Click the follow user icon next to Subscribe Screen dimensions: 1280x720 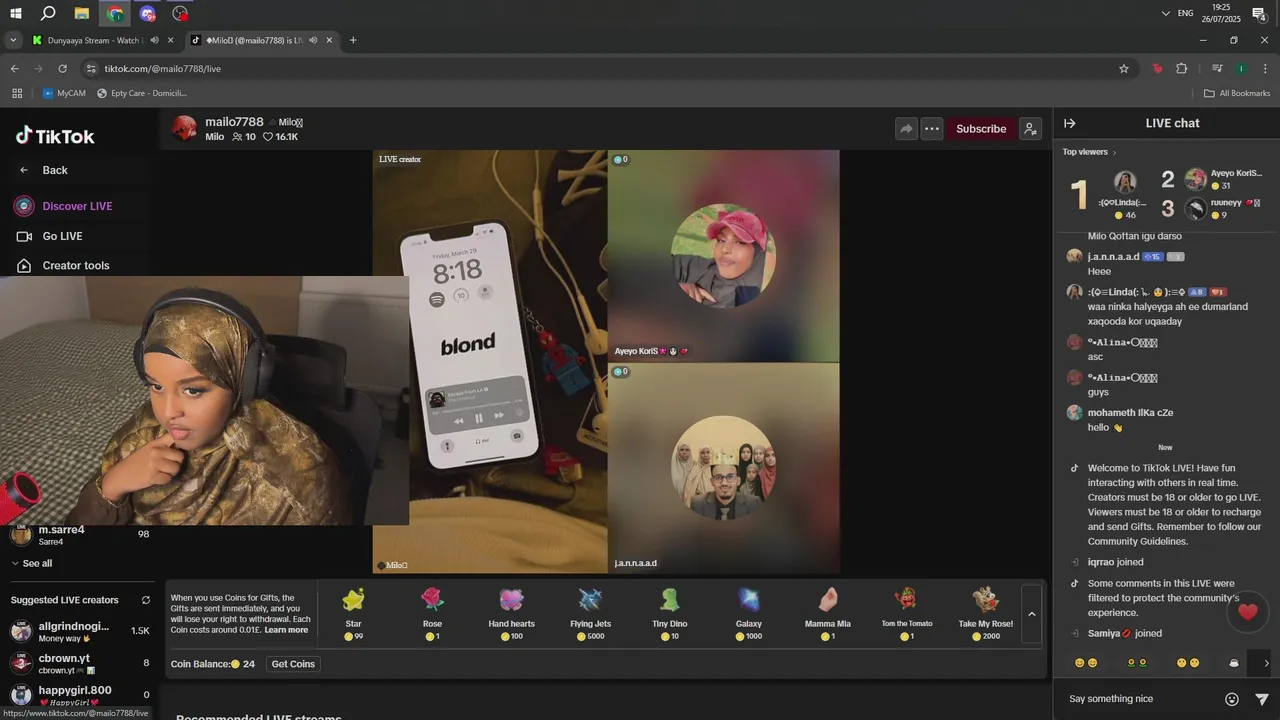1030,129
